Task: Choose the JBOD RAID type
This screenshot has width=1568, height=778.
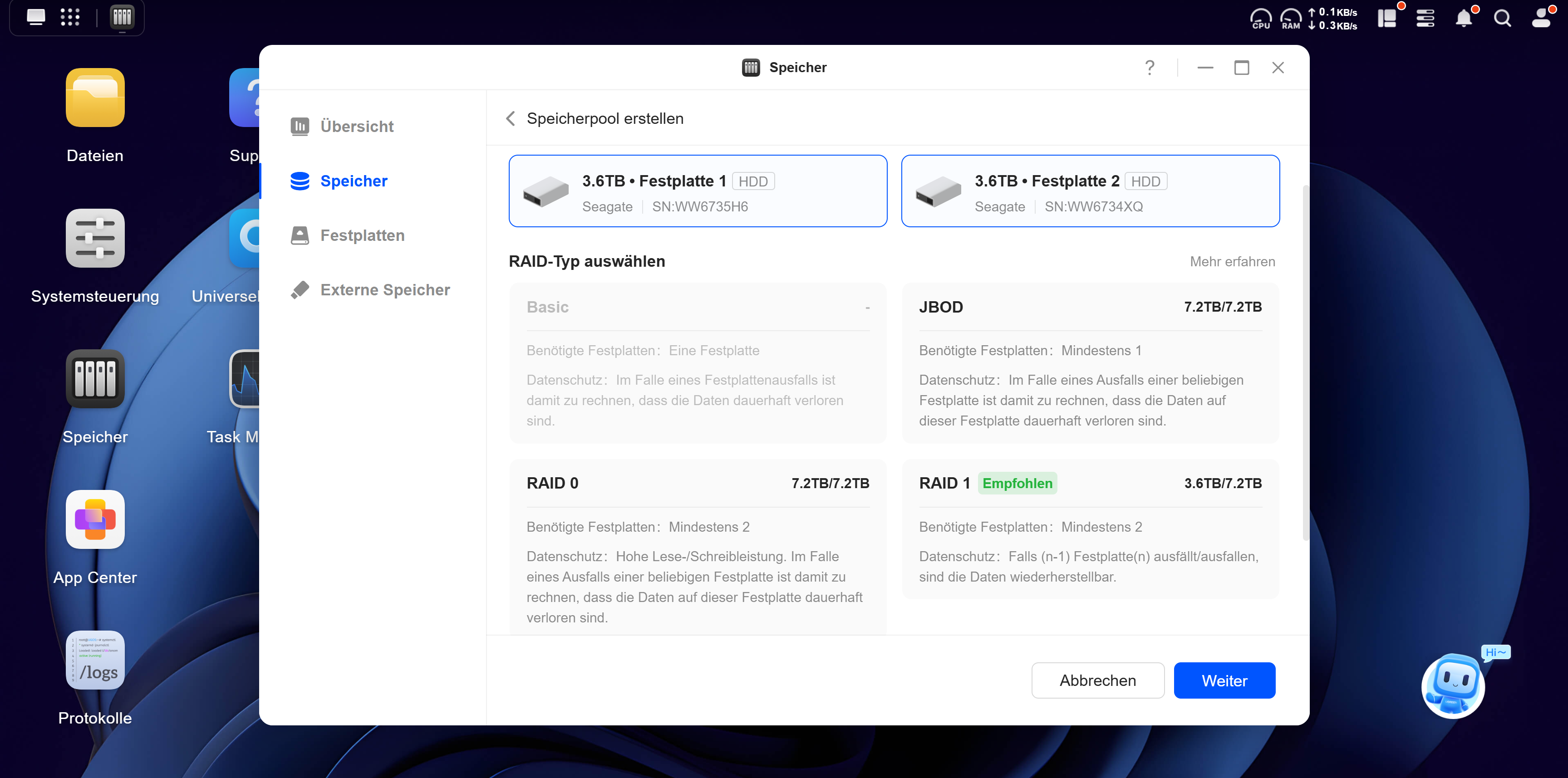Action: click(x=1090, y=362)
